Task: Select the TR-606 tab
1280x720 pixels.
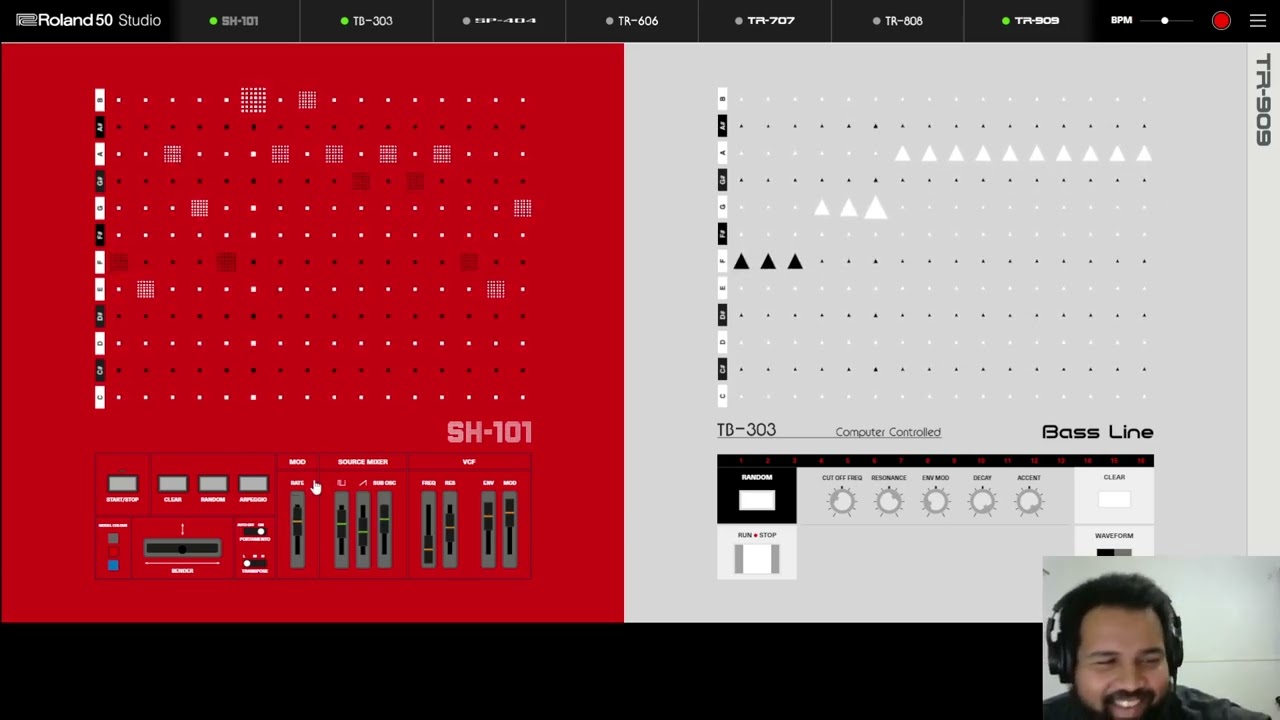Action: pyautogui.click(x=632, y=20)
